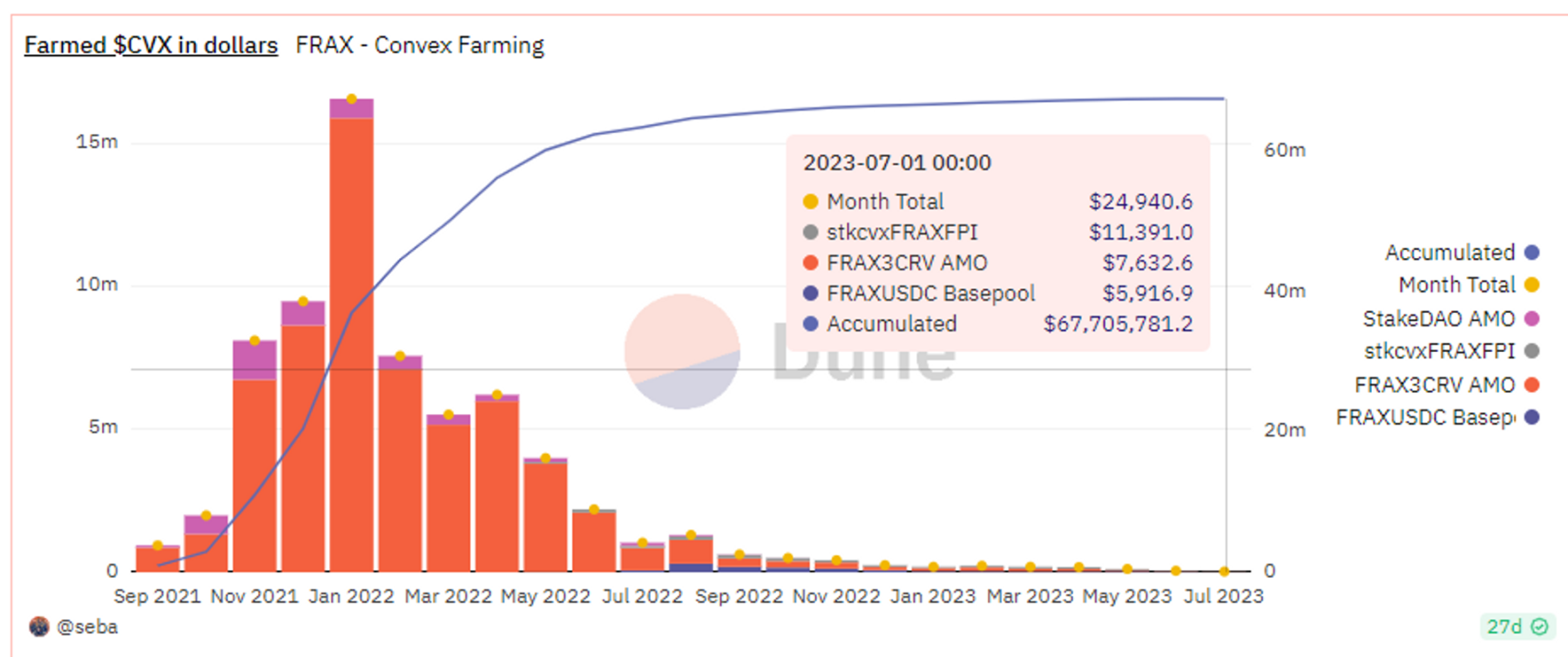Screen dimensions: 1568x657
Task: Click the @seba author avatar icon
Action: point(38,627)
